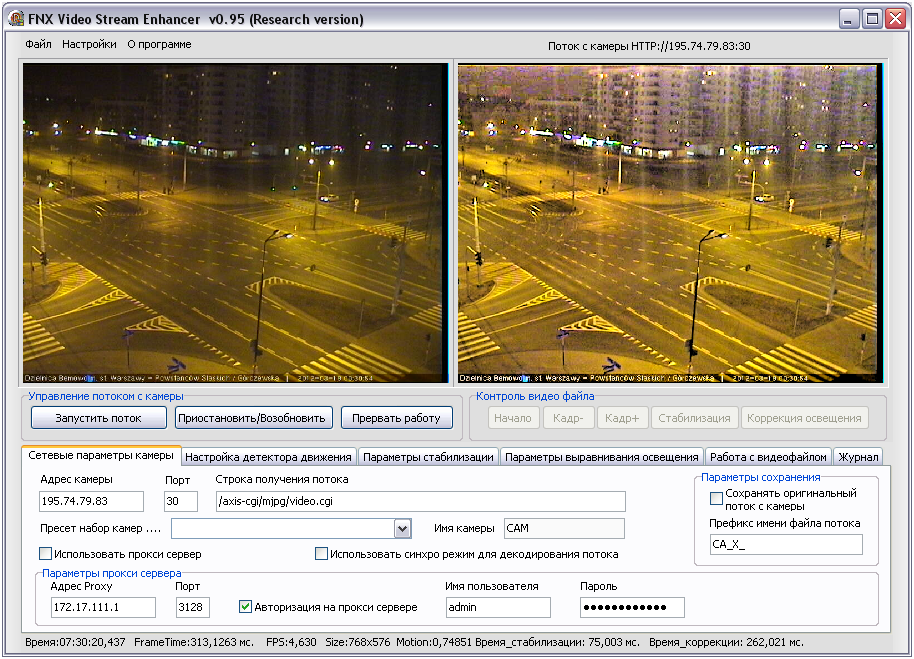The width and height of the screenshot is (914, 659).
Task: Click the Коррекция освещения button
Action: coord(804,418)
